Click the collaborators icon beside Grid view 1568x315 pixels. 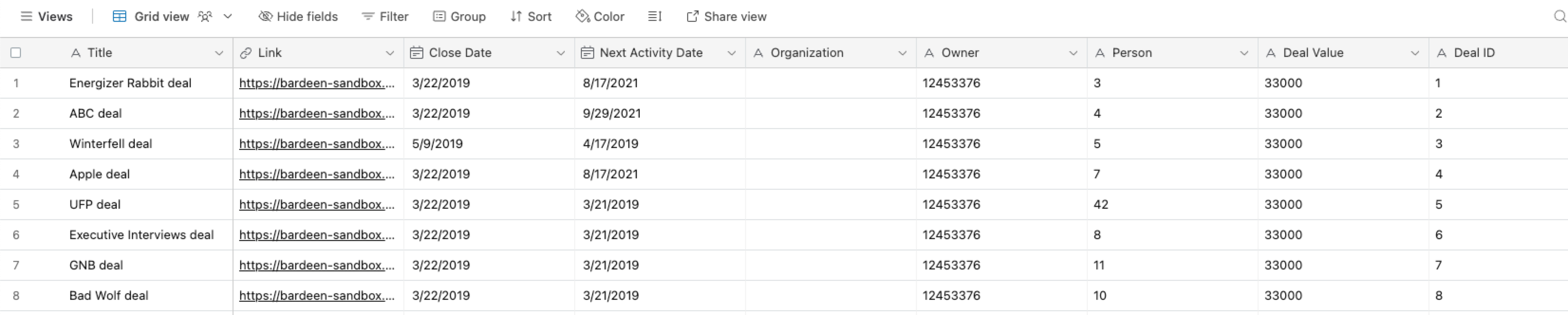(205, 17)
